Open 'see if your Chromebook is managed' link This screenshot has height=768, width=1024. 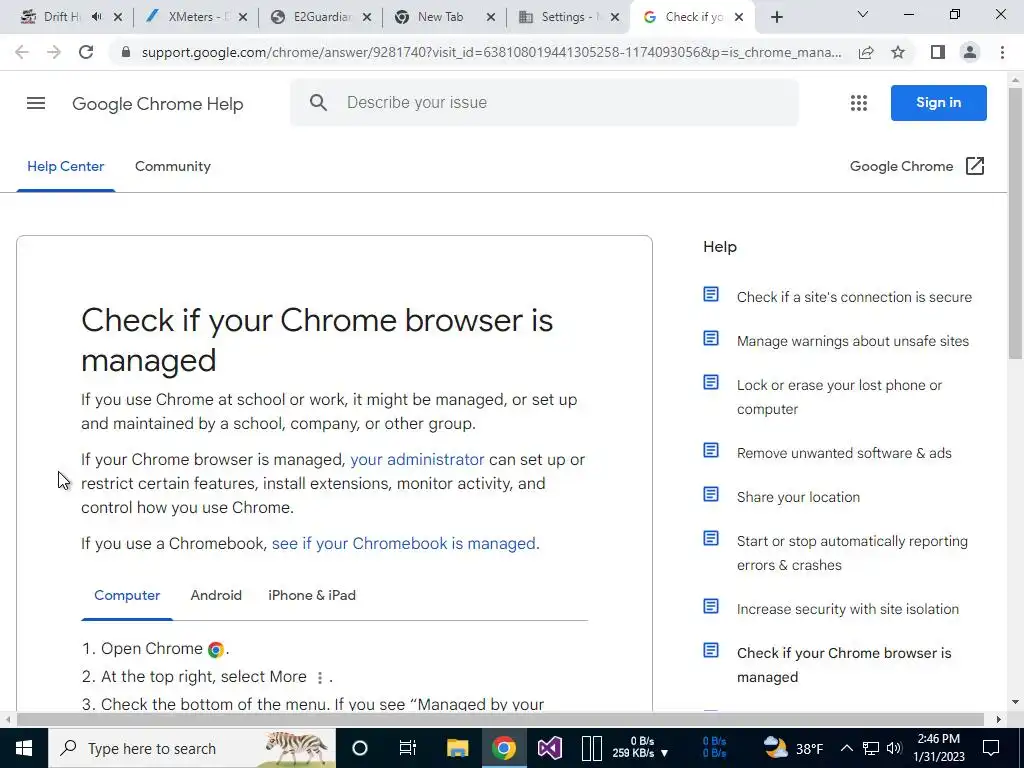(404, 544)
